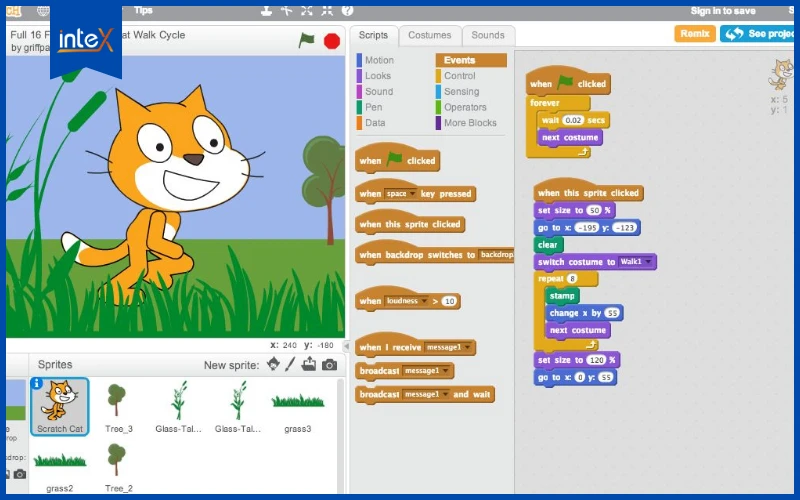This screenshot has height=500, width=800.
Task: Click the orange Remix button
Action: (694, 34)
